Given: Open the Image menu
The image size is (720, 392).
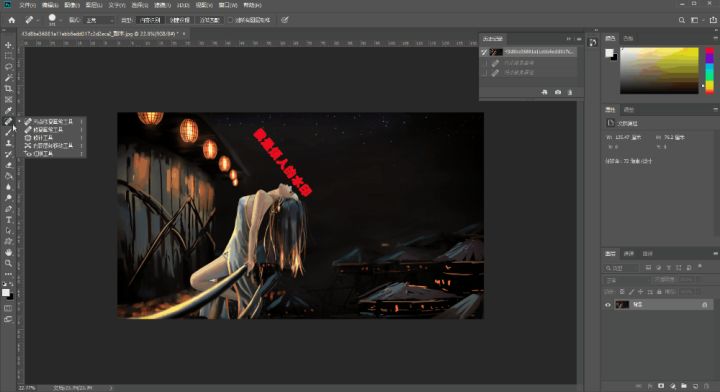Looking at the screenshot, I should tap(72, 5).
